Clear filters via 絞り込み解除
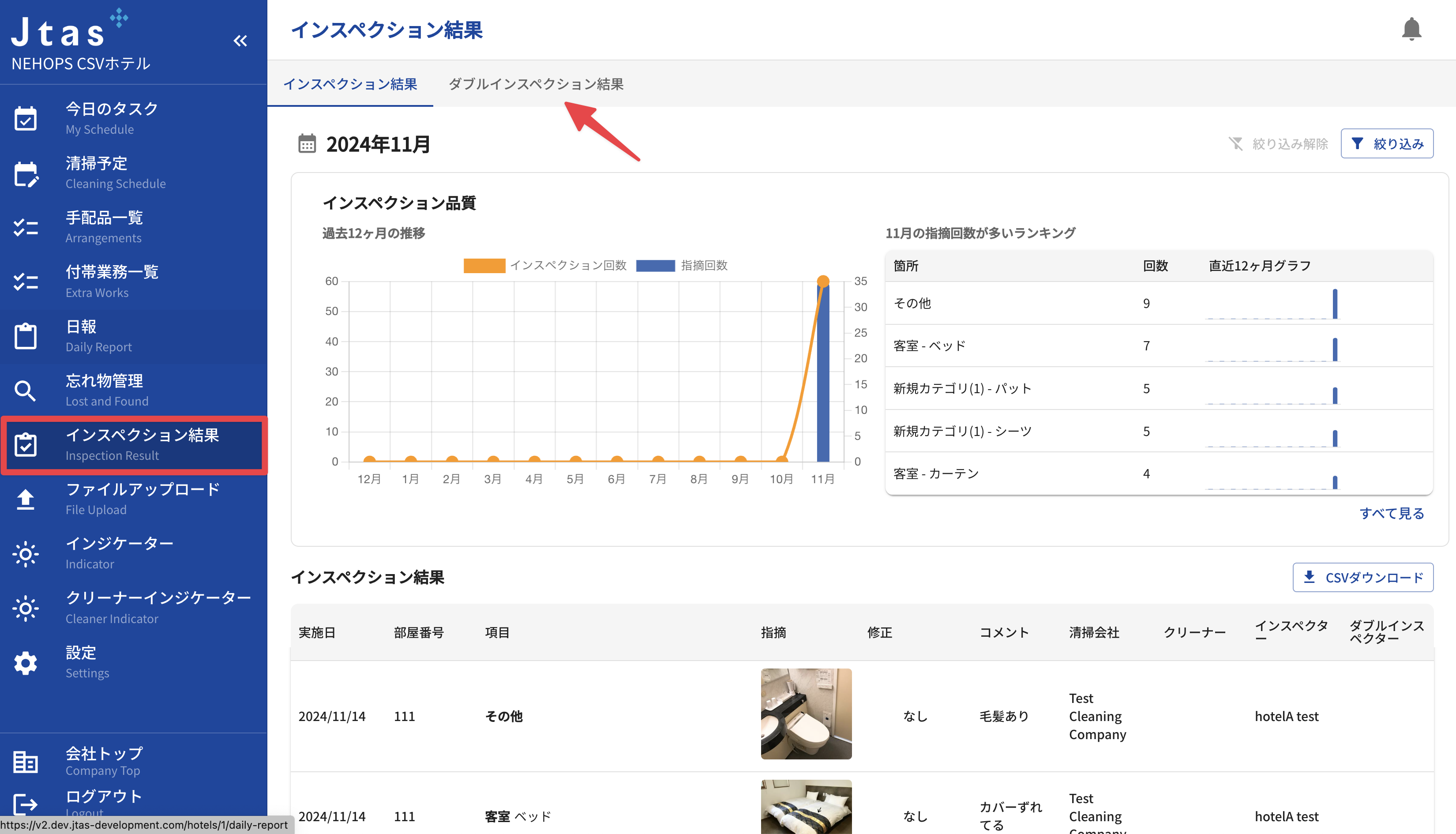 [x=1278, y=144]
